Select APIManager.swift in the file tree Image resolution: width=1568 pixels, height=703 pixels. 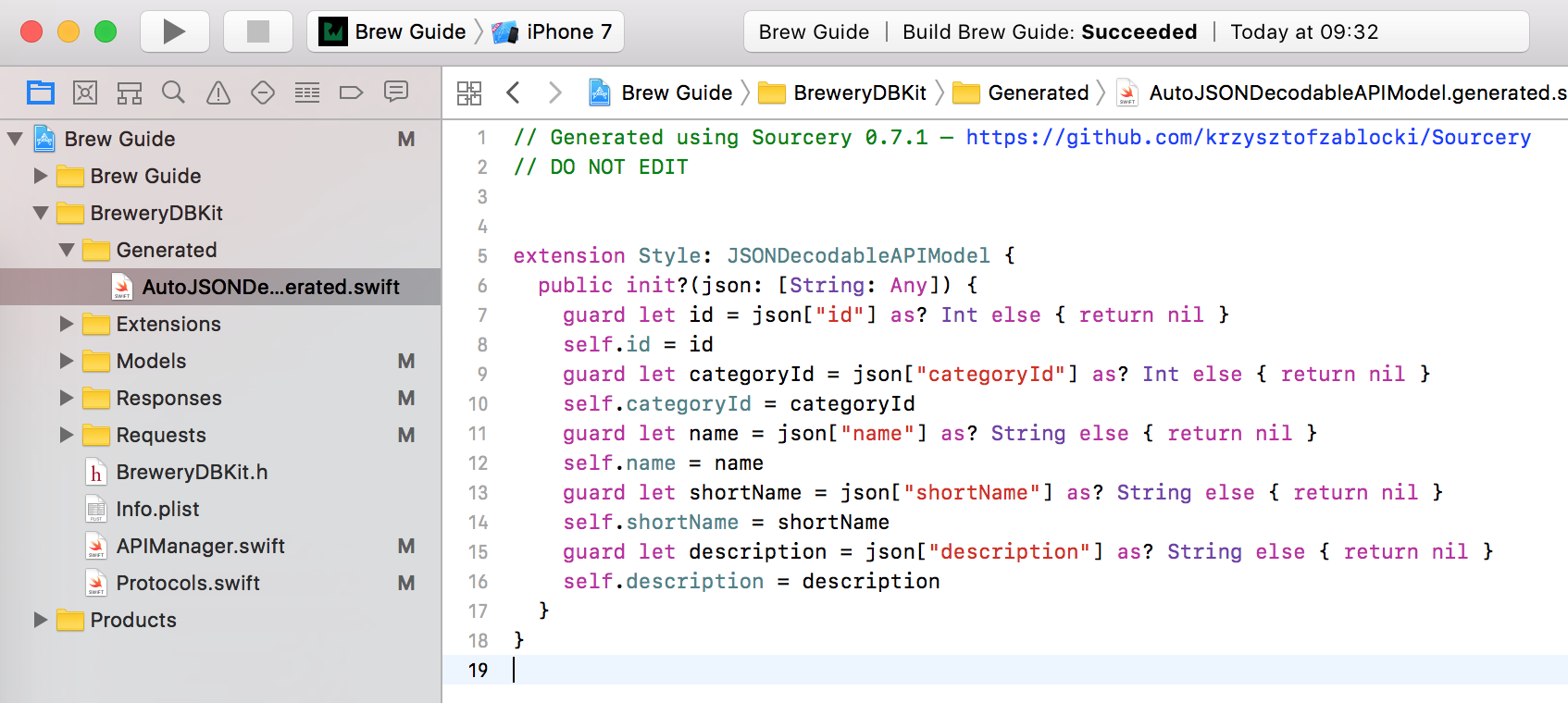click(200, 546)
